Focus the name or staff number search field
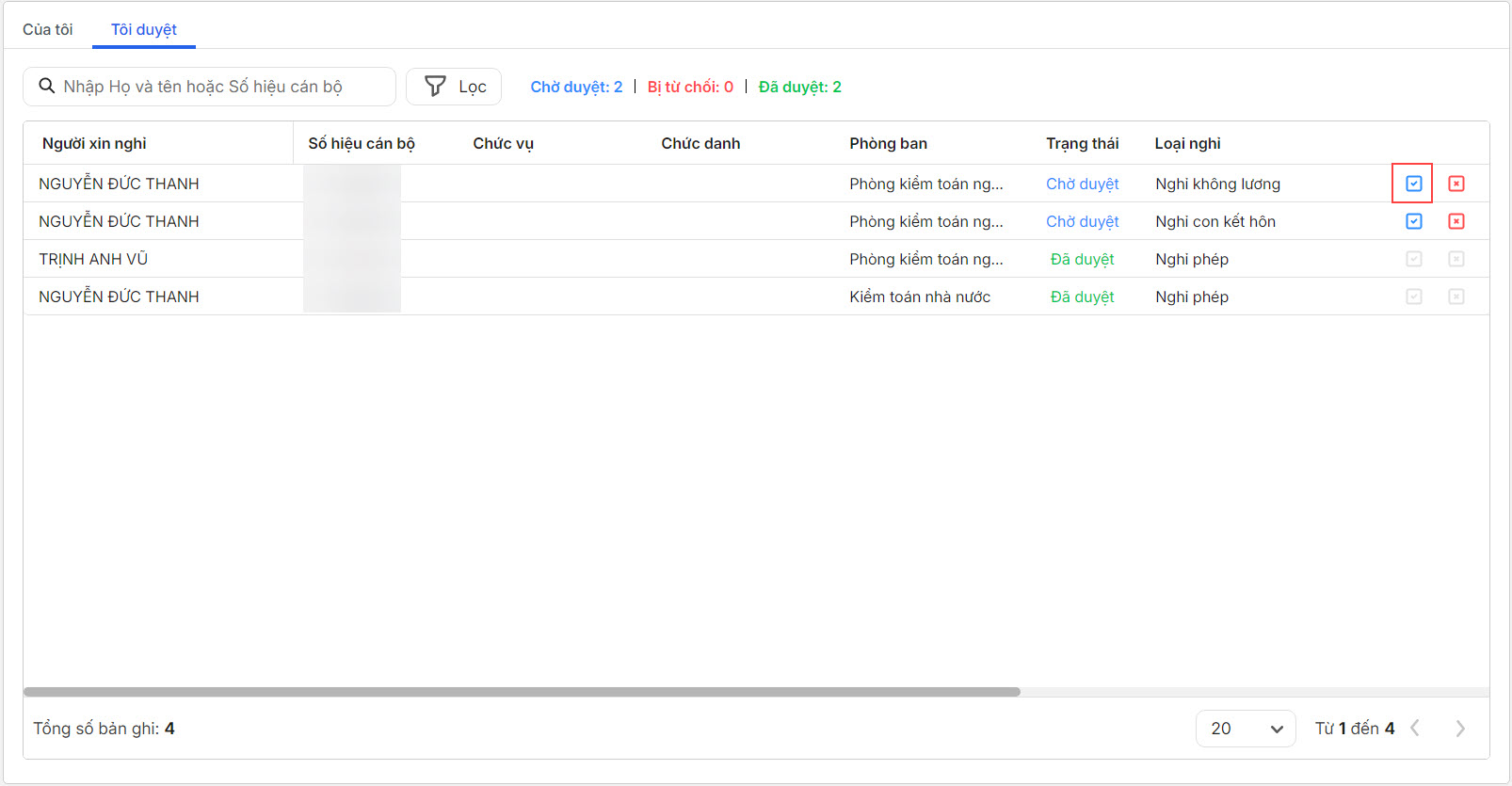The image size is (1512, 786). click(221, 87)
